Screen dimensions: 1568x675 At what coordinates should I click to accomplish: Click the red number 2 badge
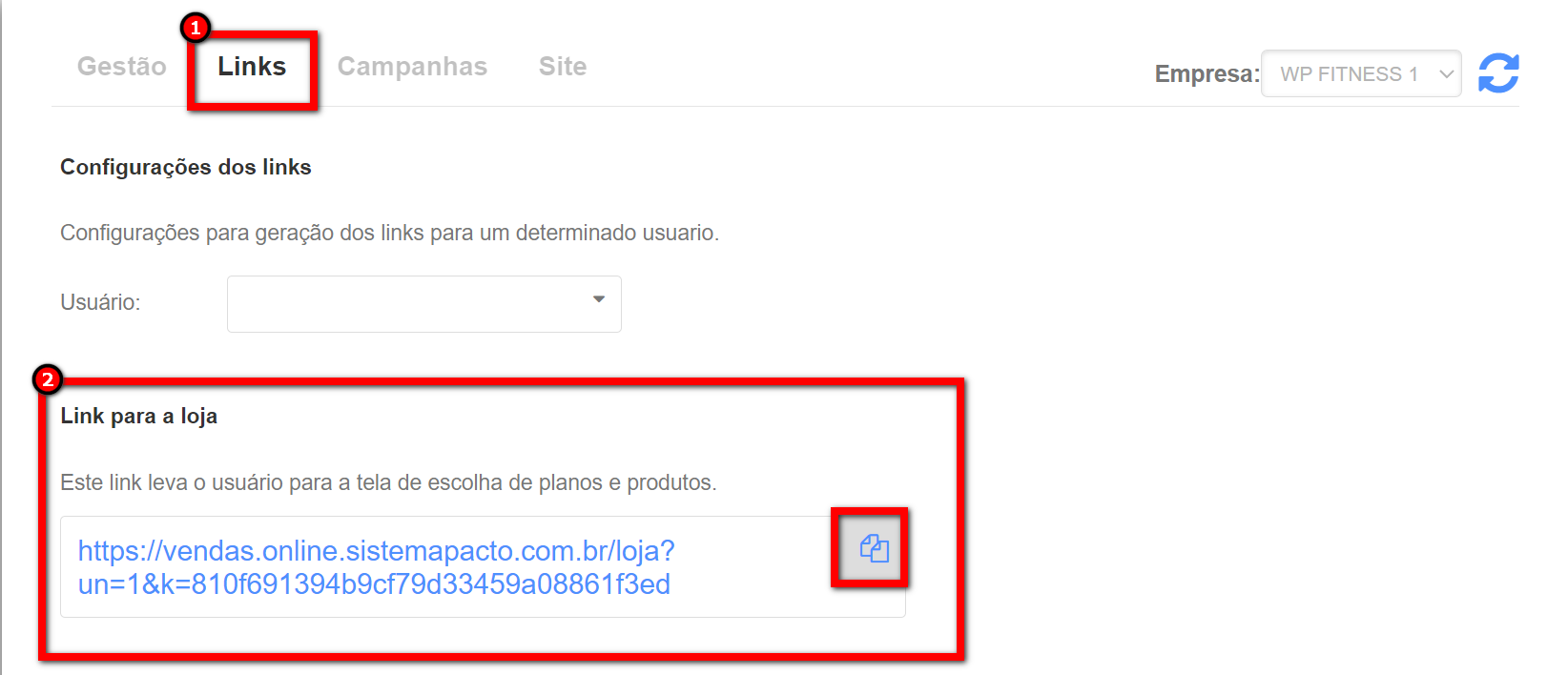47,379
